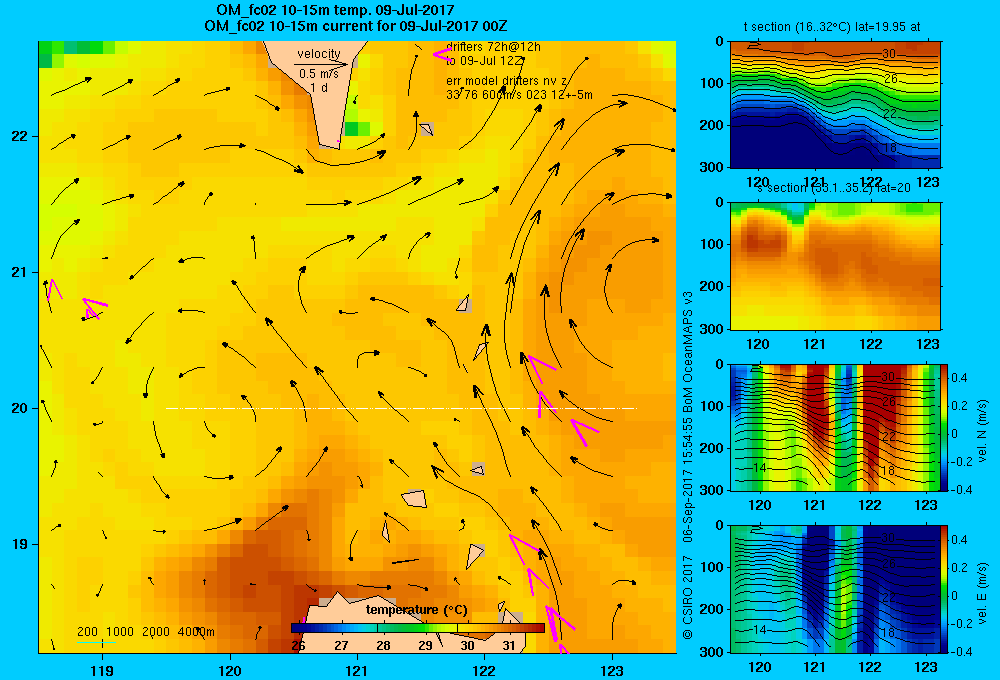Click the vel. N colorbar strip
This screenshot has width=1000, height=680.
coord(945,427)
